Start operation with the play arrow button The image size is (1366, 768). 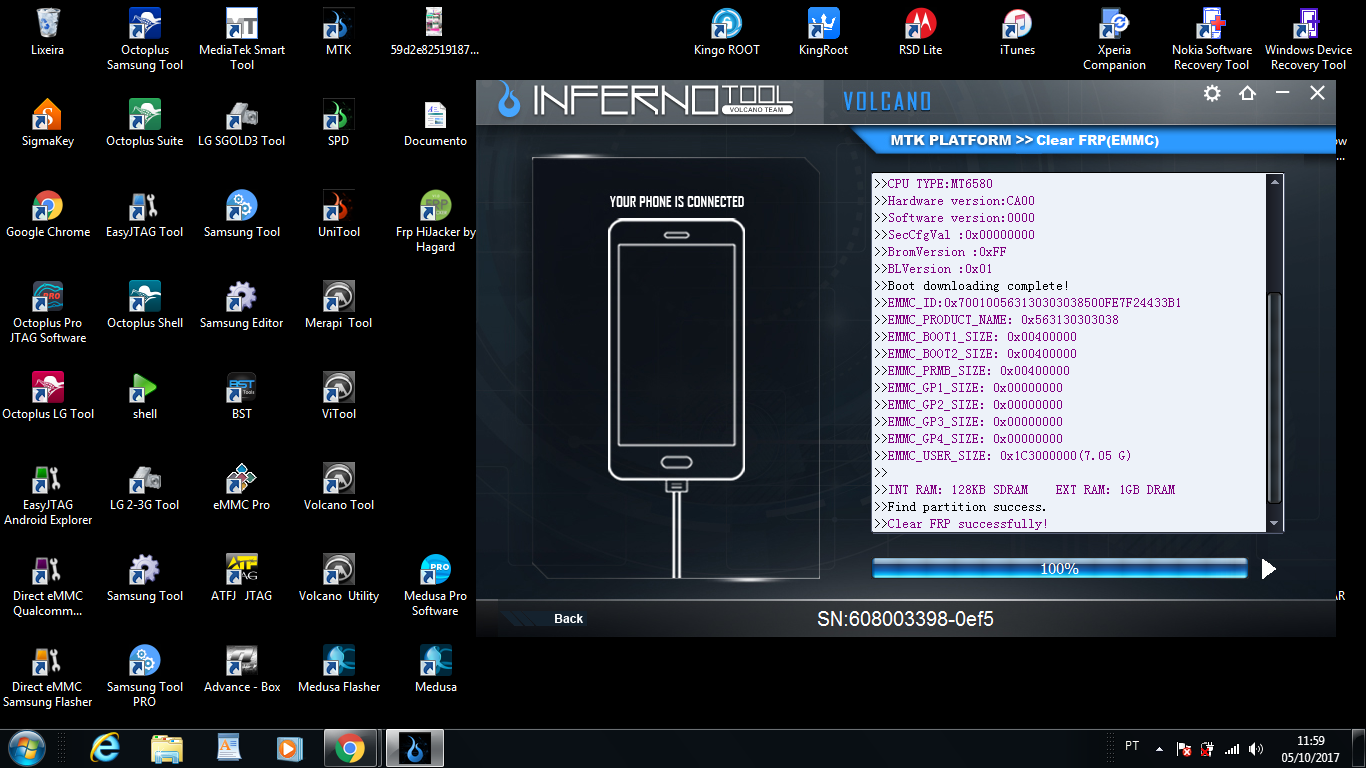coord(1269,569)
